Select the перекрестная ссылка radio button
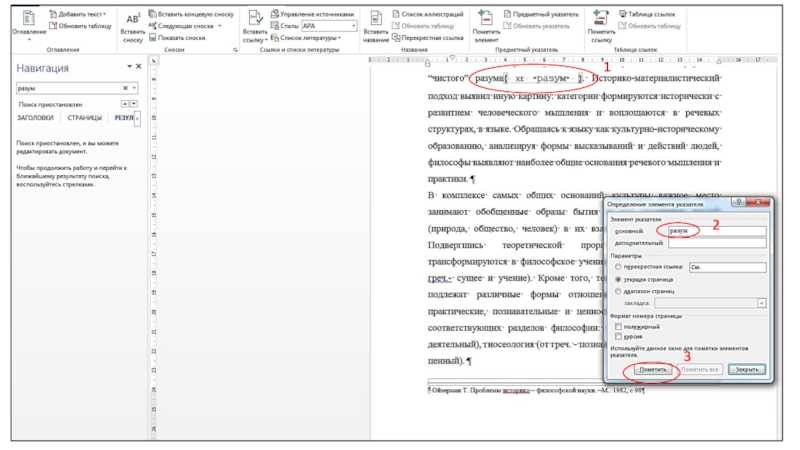The width and height of the screenshot is (800, 450). pyautogui.click(x=616, y=267)
